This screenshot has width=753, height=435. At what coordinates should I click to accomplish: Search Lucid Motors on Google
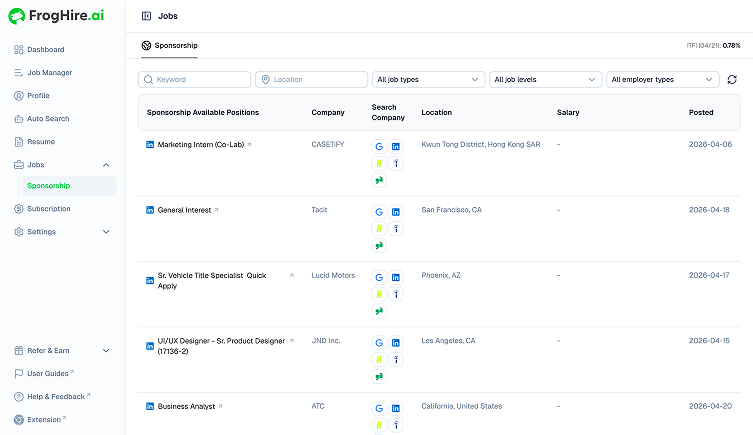[379, 277]
